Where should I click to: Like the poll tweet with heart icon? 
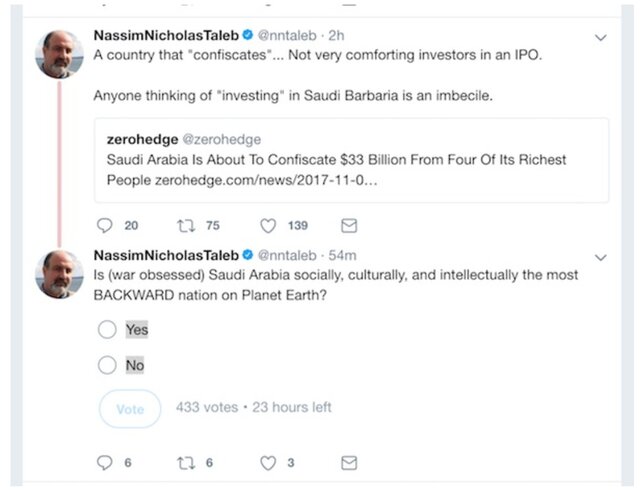coord(268,463)
